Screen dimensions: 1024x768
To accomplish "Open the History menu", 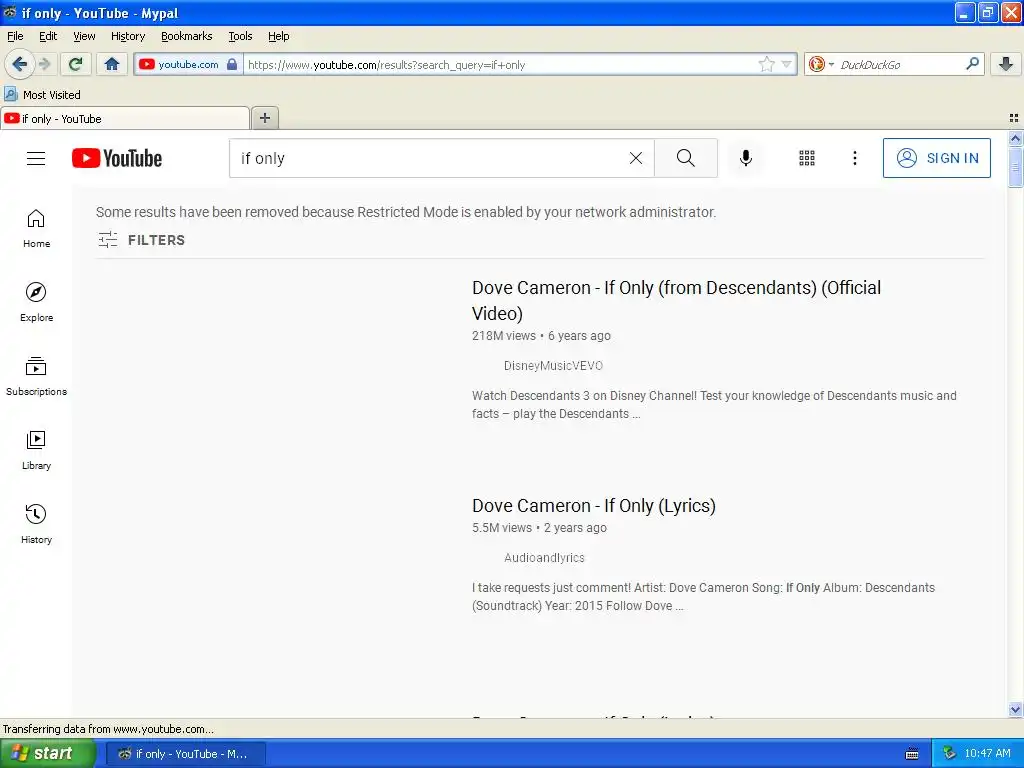I will click(x=127, y=36).
